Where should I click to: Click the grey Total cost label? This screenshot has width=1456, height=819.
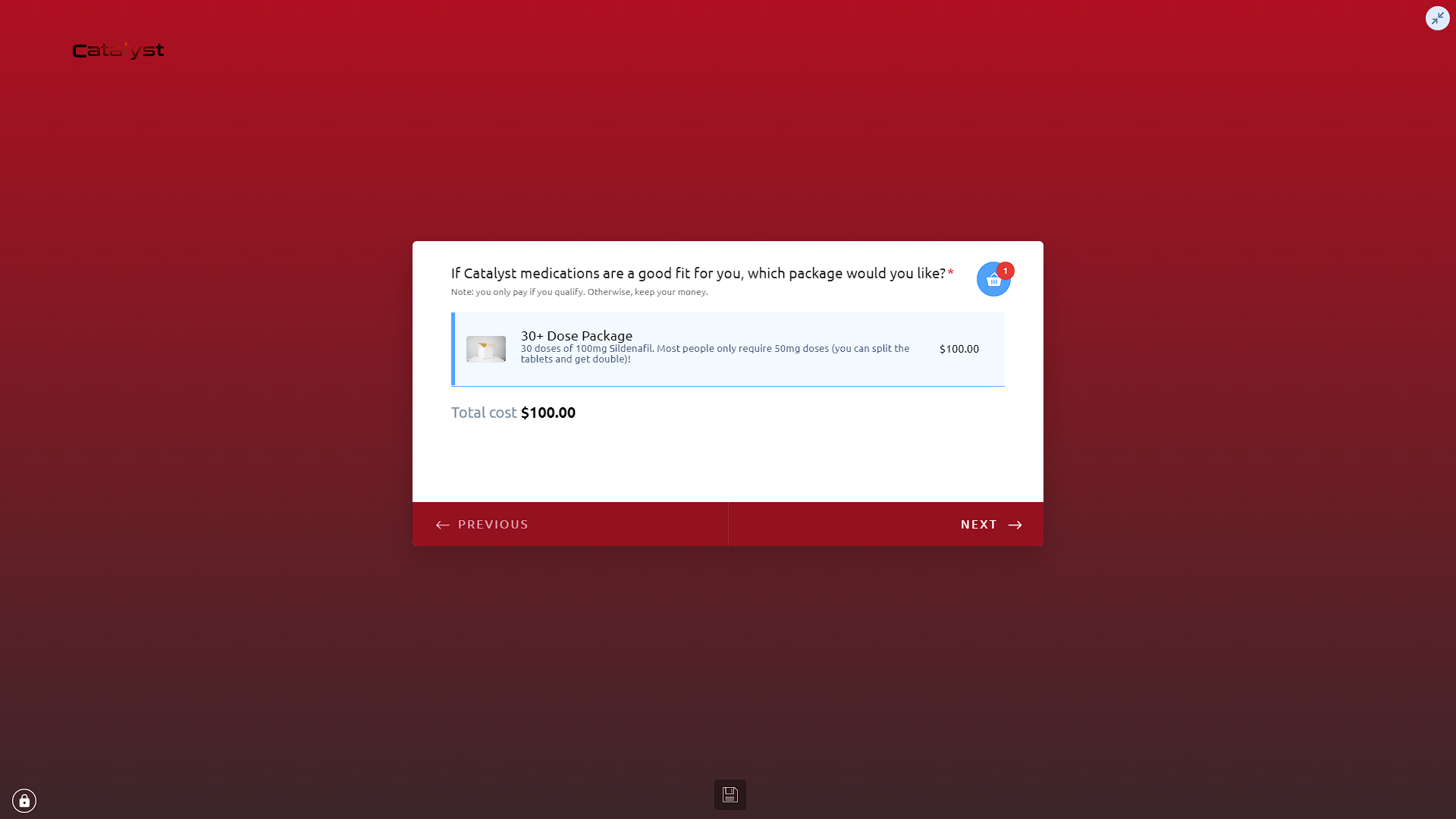point(484,413)
